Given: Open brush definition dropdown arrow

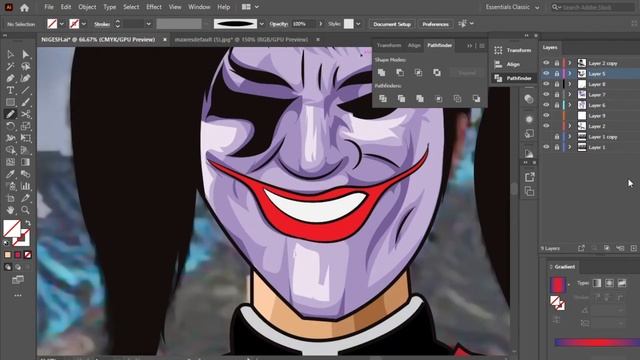Looking at the screenshot, I should [262, 24].
